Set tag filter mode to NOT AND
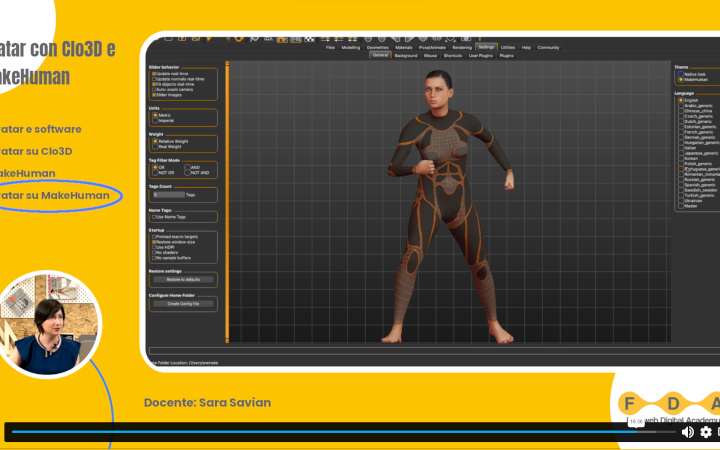 pyautogui.click(x=187, y=173)
